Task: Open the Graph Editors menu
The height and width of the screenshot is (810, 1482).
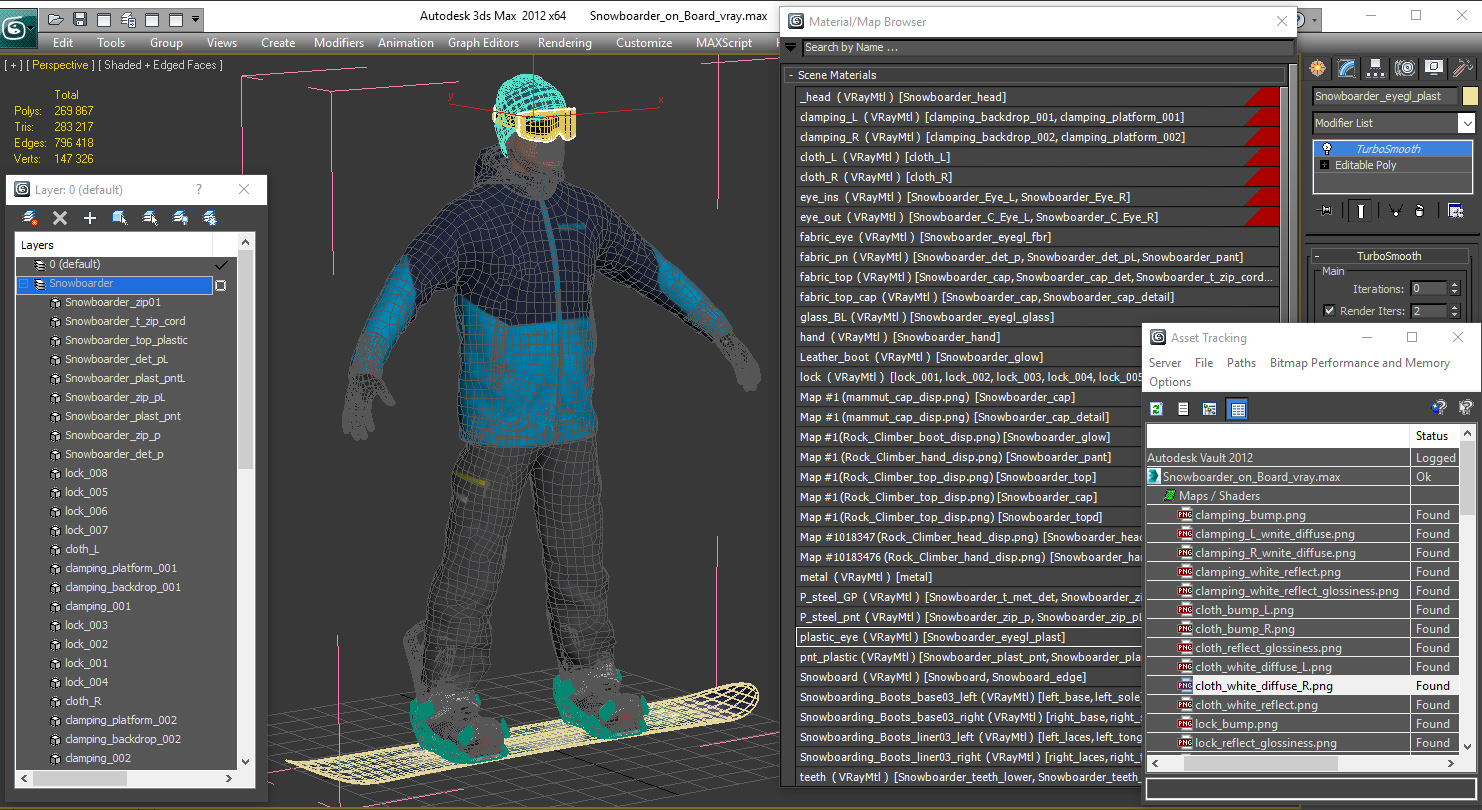Action: [483, 43]
